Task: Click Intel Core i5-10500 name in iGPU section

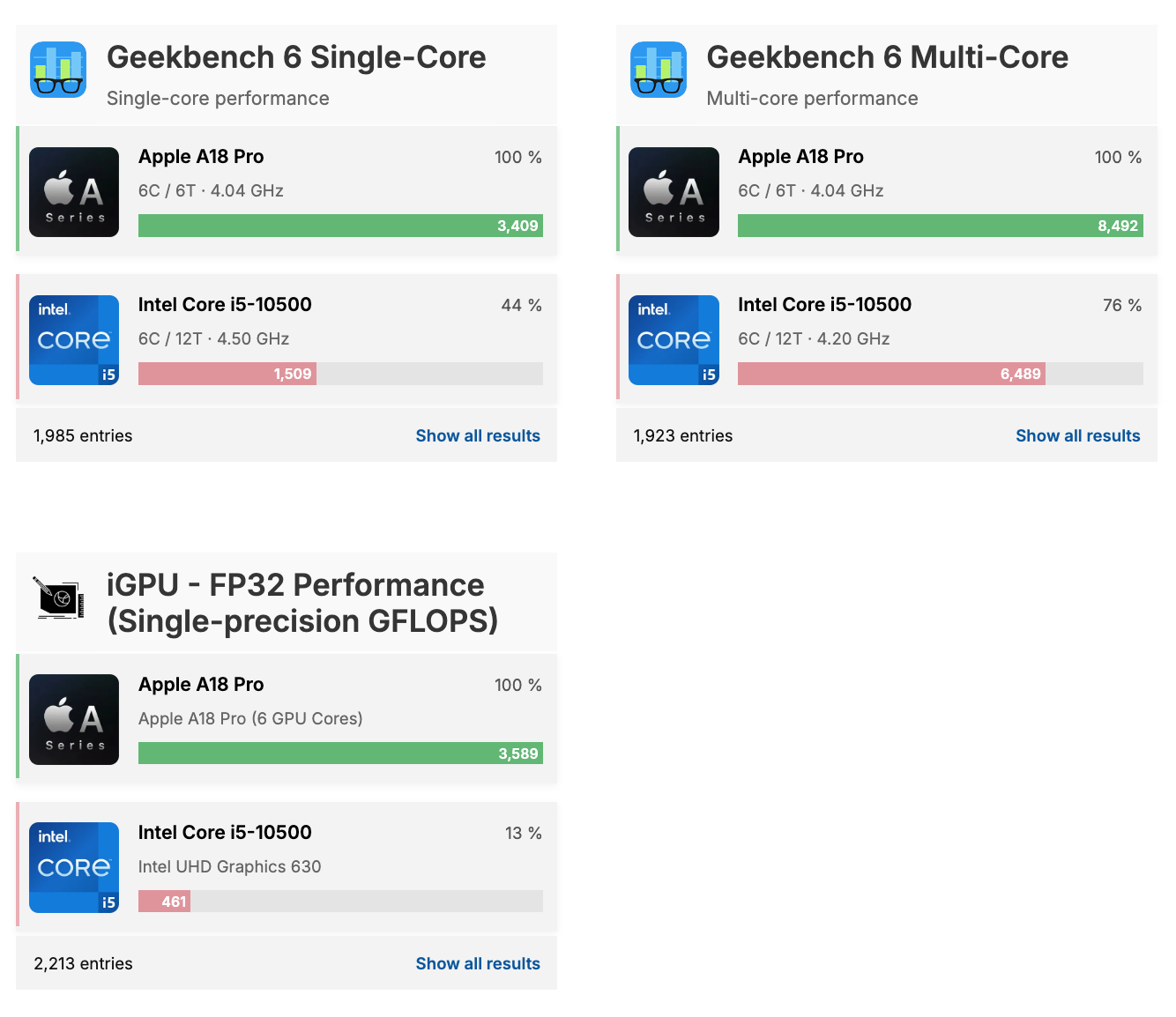Action: click(x=225, y=833)
